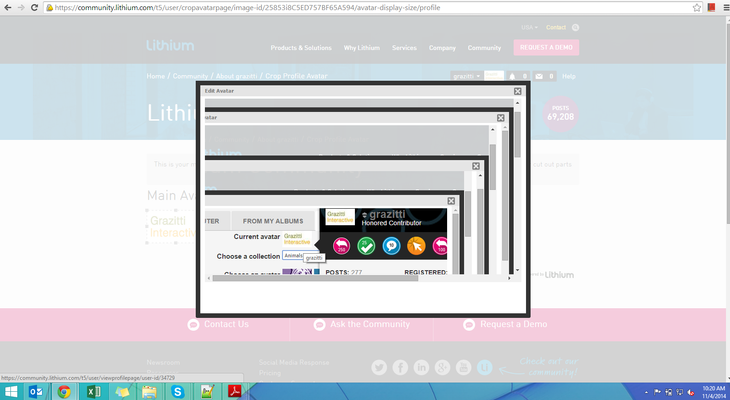The height and width of the screenshot is (400, 730).
Task: Open the Facebook social icon in footer
Action: [400, 367]
